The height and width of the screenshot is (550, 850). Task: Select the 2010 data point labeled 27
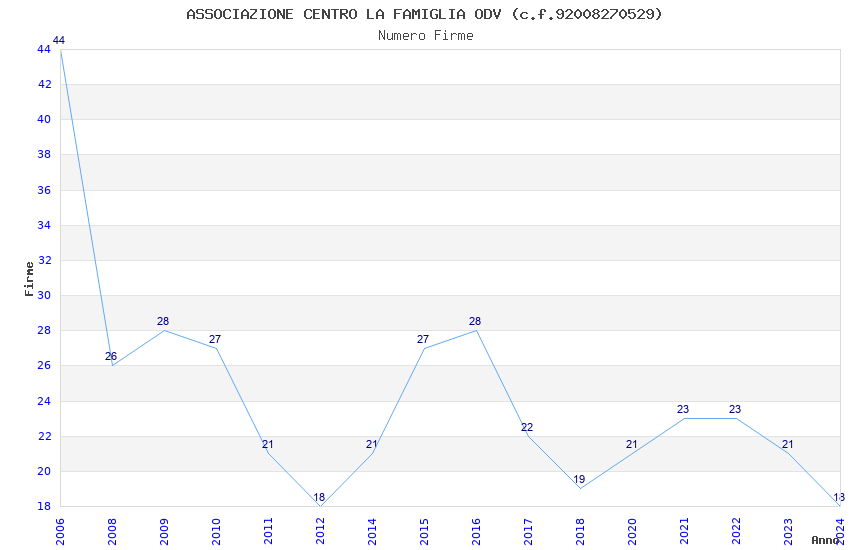[x=216, y=348]
